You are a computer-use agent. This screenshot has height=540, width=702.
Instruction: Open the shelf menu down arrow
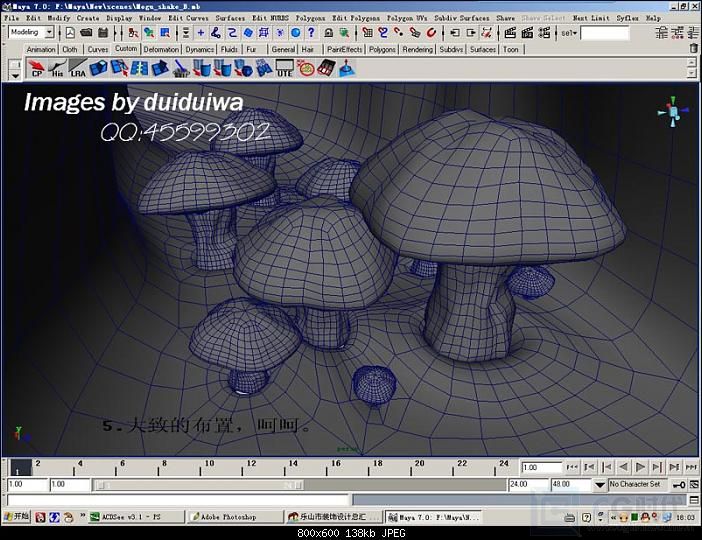pos(15,75)
